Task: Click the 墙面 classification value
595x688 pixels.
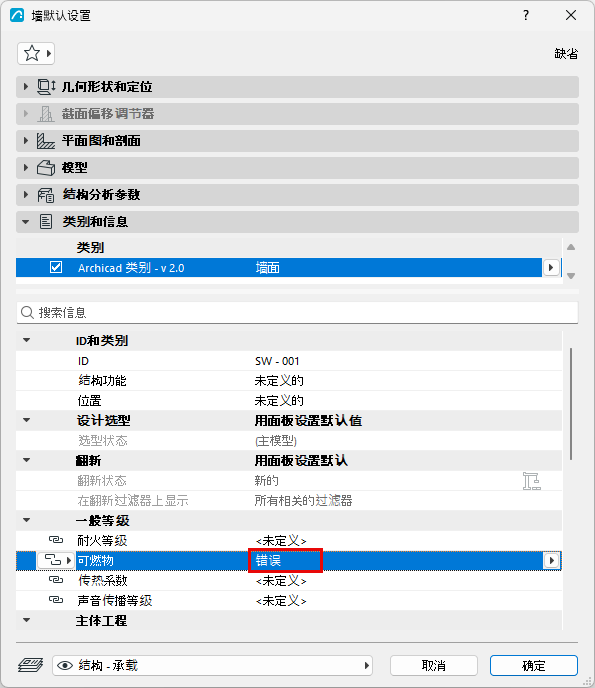Action: [267, 268]
